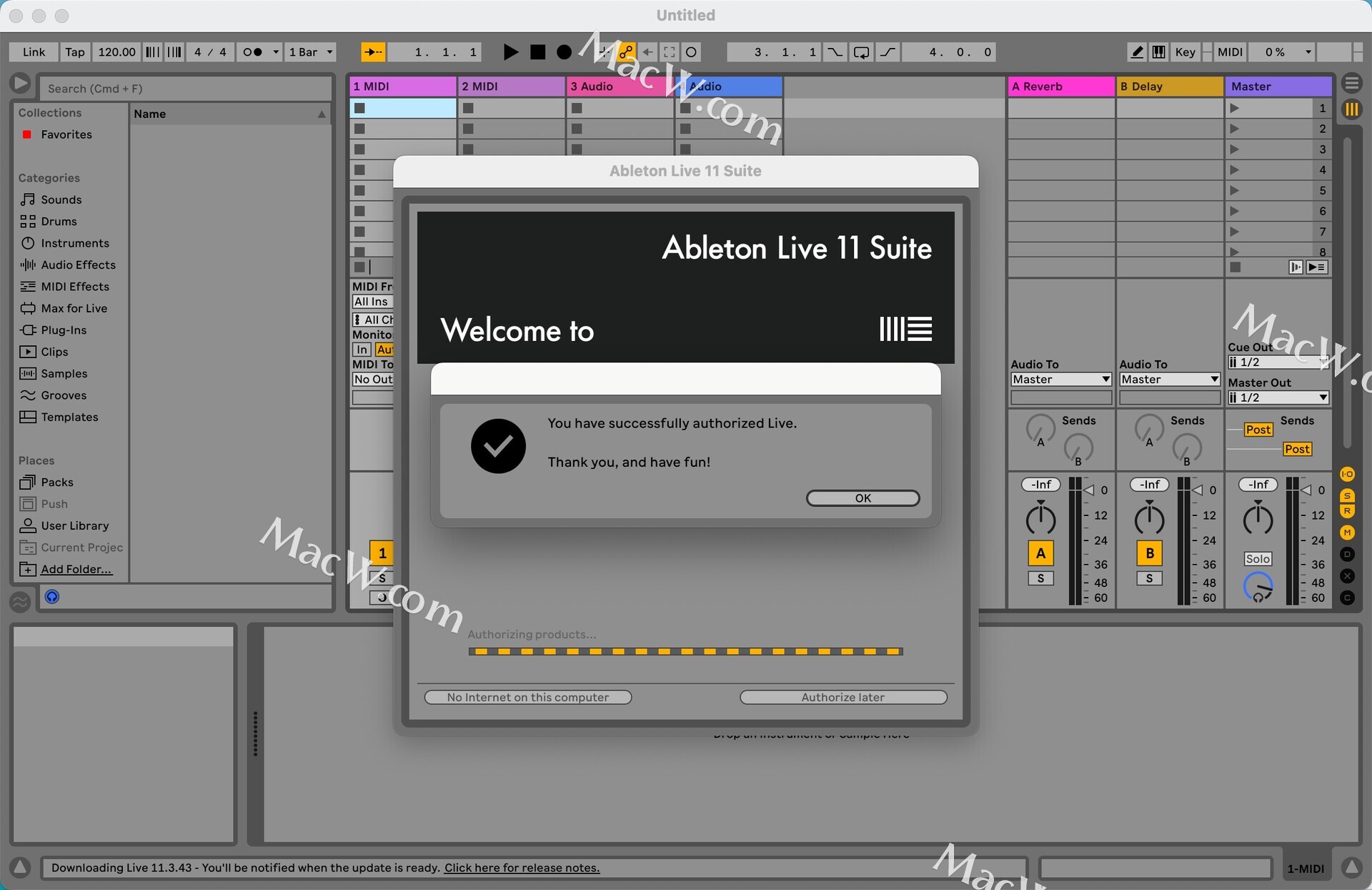Click here for release notes link
This screenshot has width=1372, height=890.
(x=522, y=868)
